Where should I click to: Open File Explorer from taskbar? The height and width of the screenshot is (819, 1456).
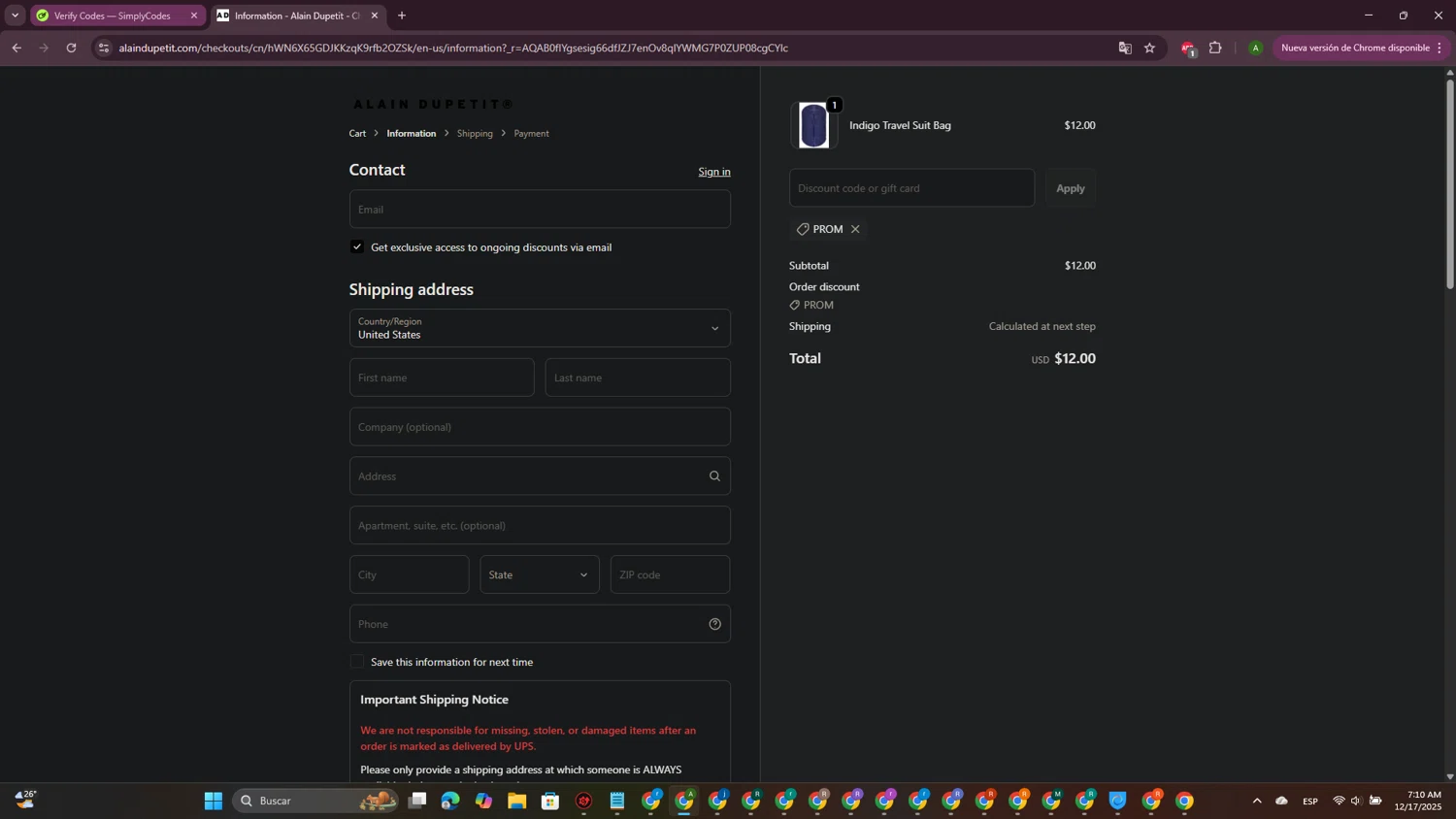click(x=516, y=801)
